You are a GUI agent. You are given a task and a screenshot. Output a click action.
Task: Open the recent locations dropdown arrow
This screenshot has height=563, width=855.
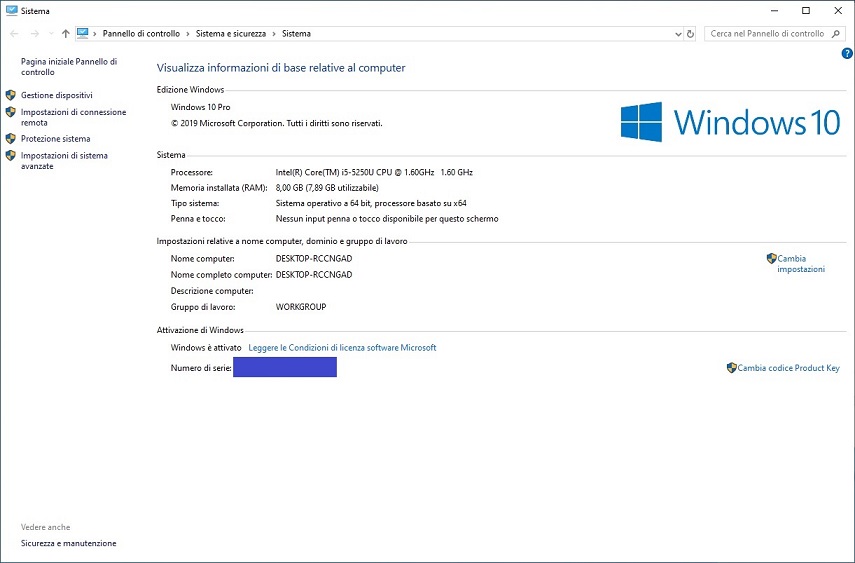(x=51, y=34)
